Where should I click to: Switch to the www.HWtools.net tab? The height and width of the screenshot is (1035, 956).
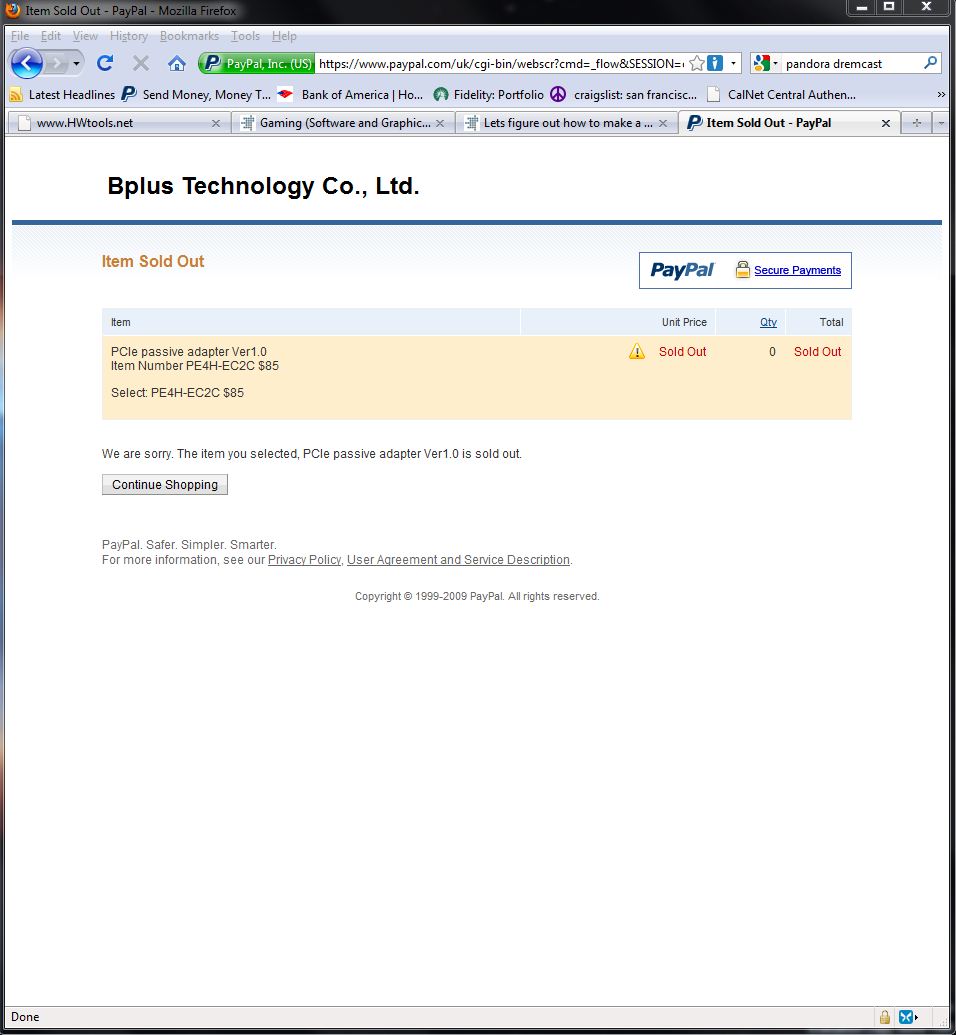[x=119, y=123]
